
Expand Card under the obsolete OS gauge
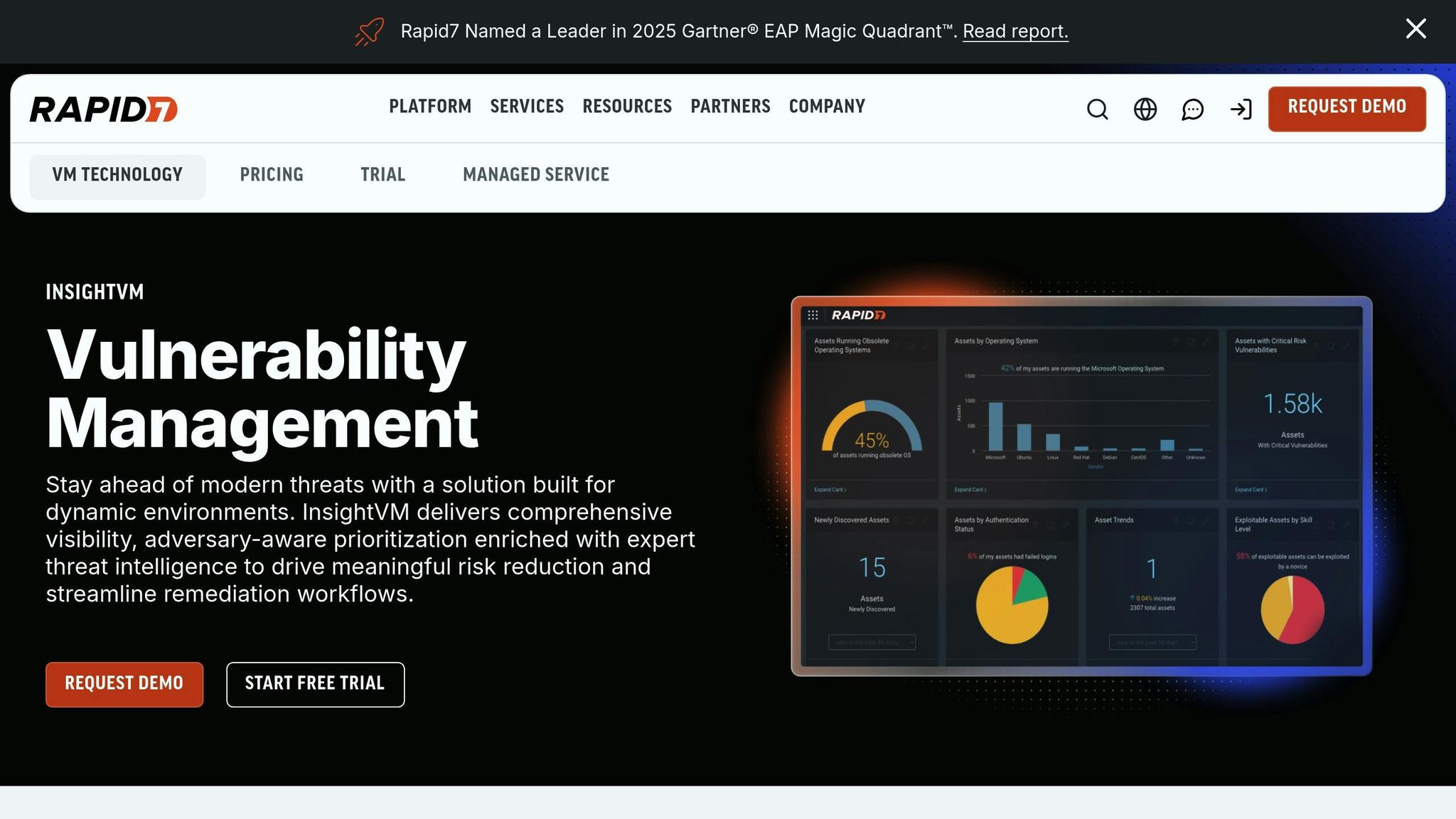click(x=830, y=489)
